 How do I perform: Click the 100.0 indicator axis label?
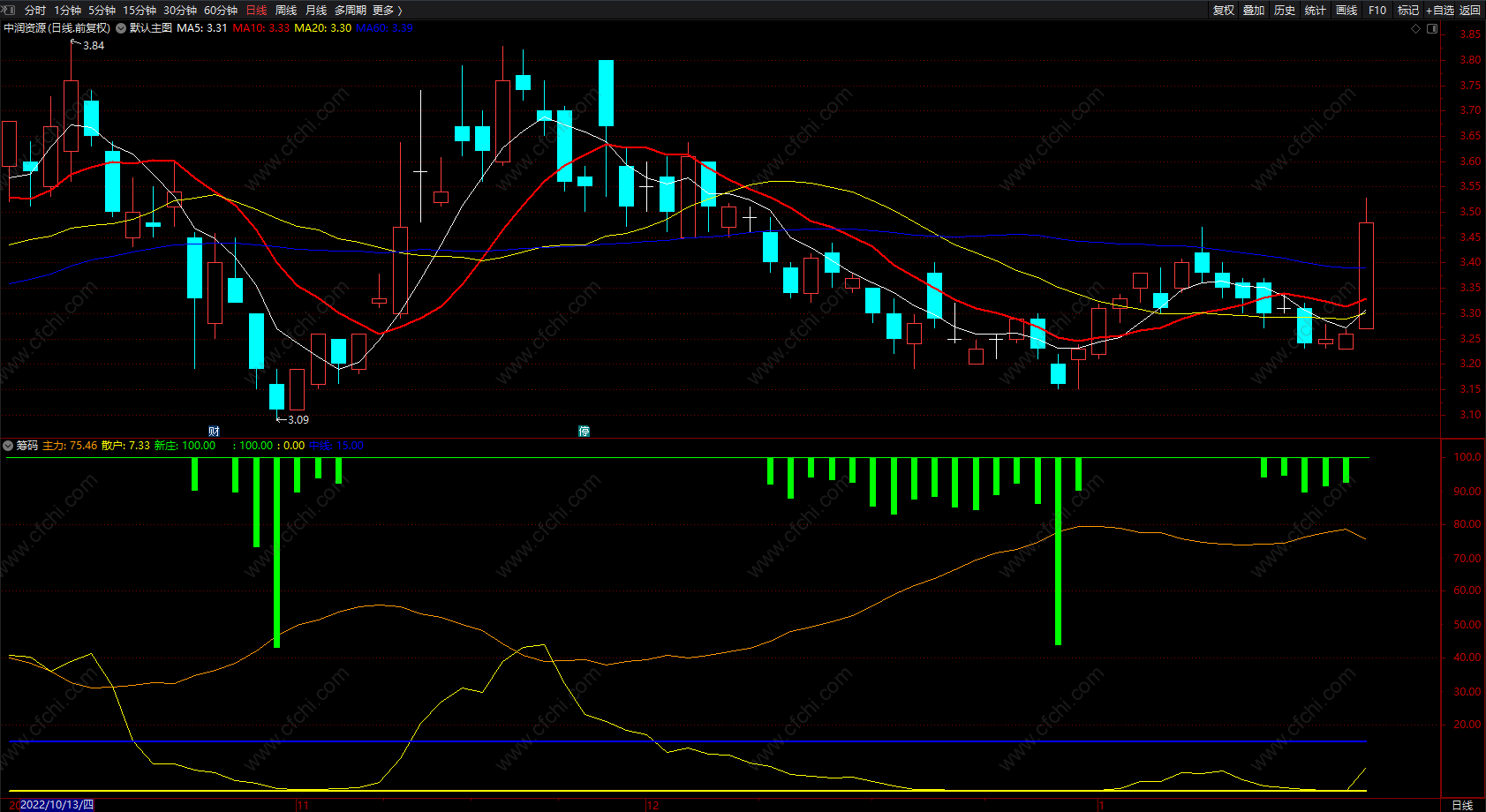pyautogui.click(x=1467, y=457)
